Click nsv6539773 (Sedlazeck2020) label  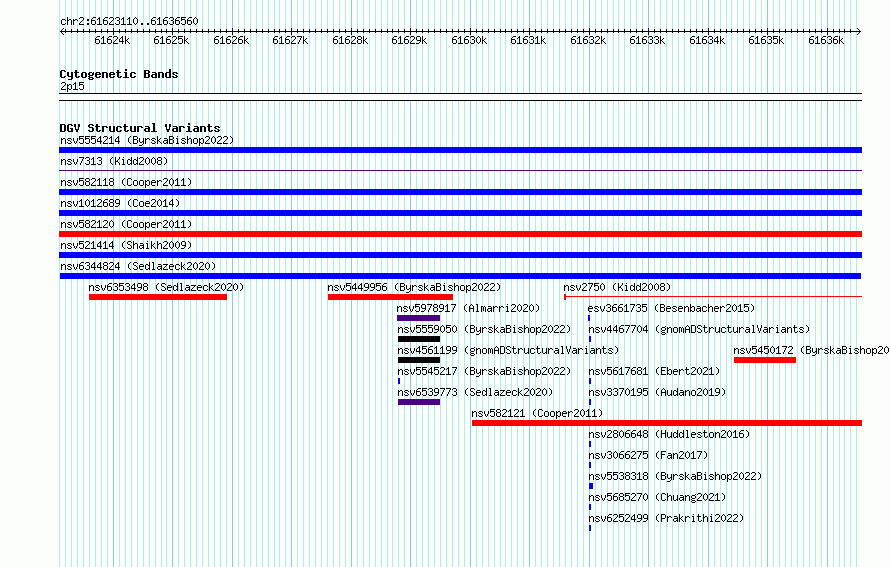coord(475,392)
